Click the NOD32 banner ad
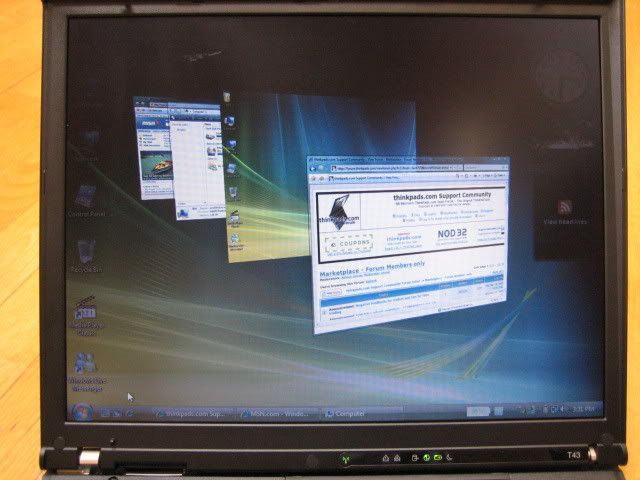 pyautogui.click(x=452, y=234)
